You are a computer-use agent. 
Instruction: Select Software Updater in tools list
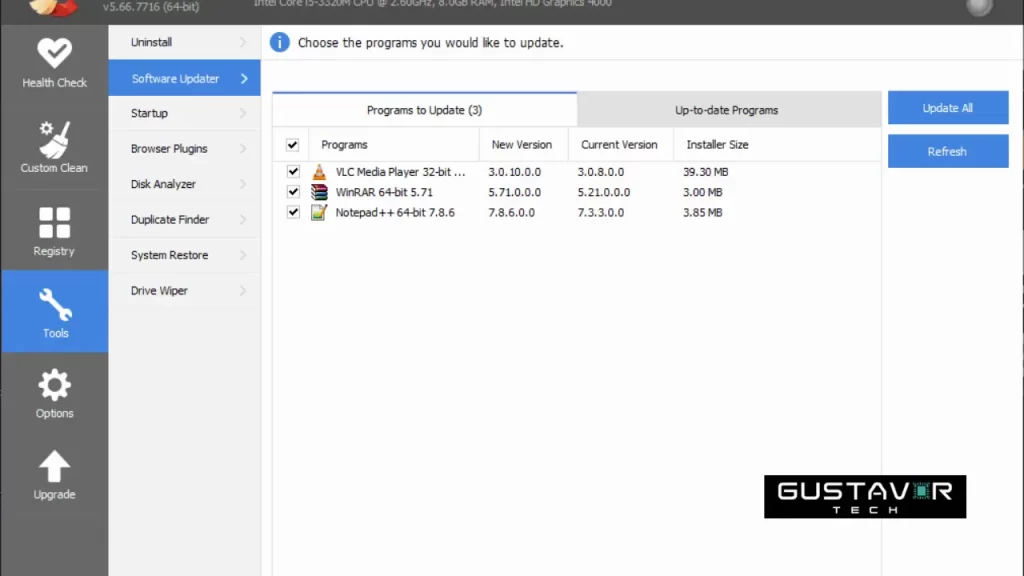coord(184,78)
